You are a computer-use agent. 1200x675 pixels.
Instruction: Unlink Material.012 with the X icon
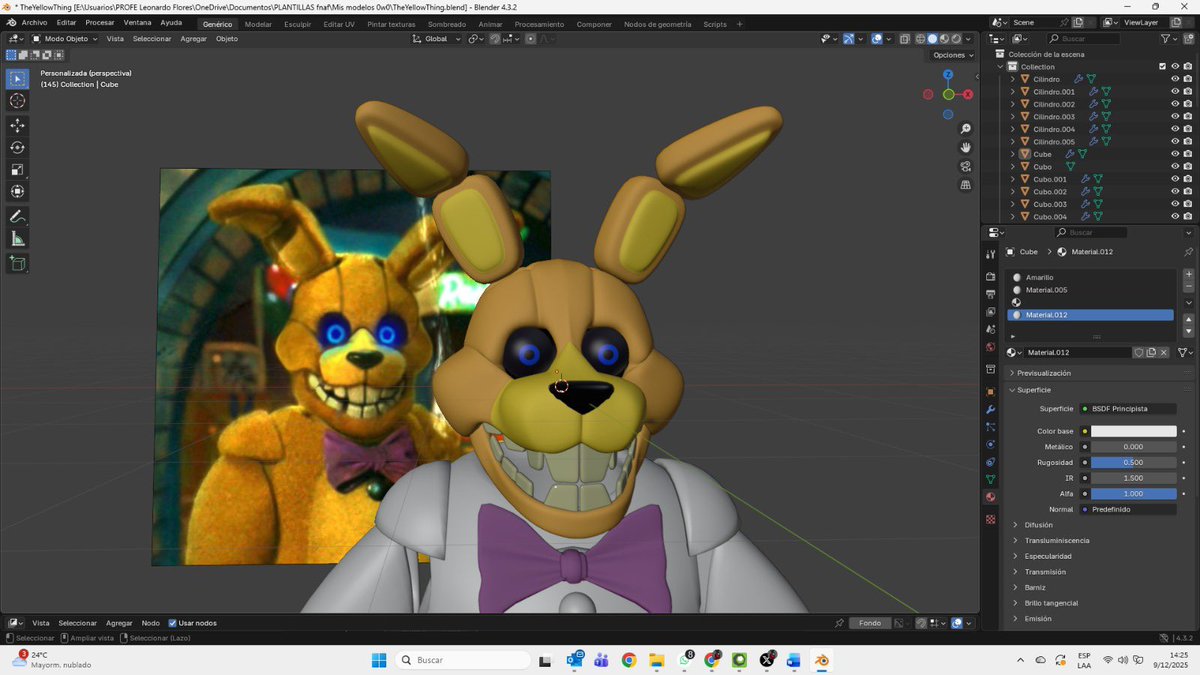1163,352
